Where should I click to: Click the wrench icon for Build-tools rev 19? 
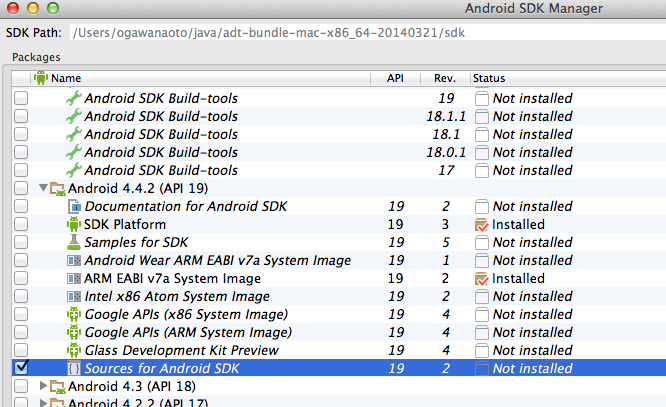pyautogui.click(x=74, y=98)
